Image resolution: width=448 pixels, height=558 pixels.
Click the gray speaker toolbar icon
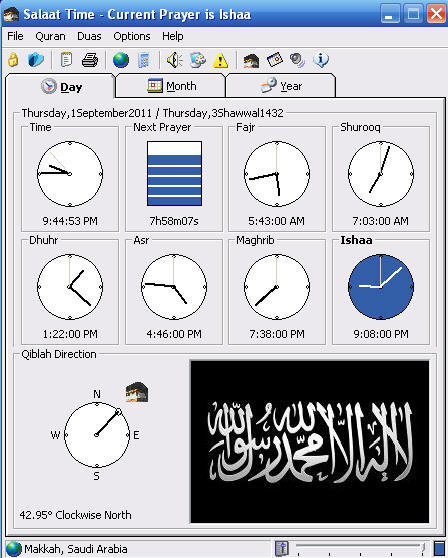(297, 60)
